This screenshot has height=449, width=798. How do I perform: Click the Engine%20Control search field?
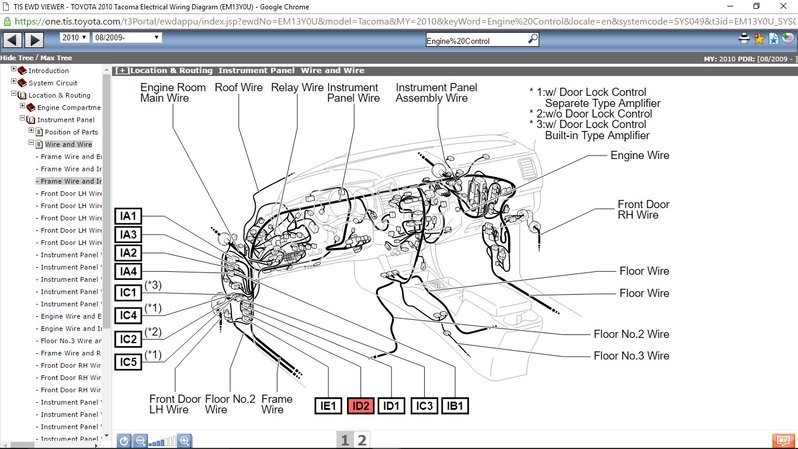476,40
